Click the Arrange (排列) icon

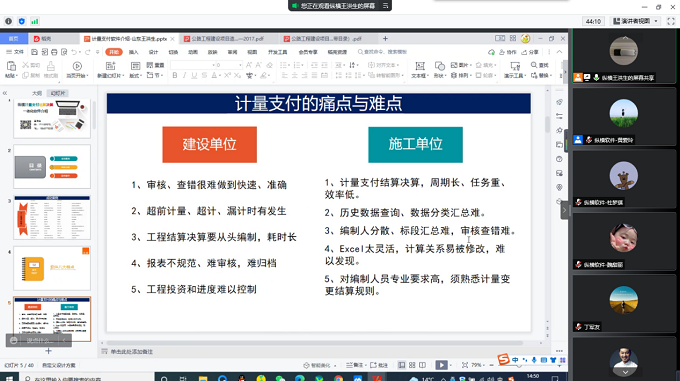pyautogui.click(x=454, y=75)
